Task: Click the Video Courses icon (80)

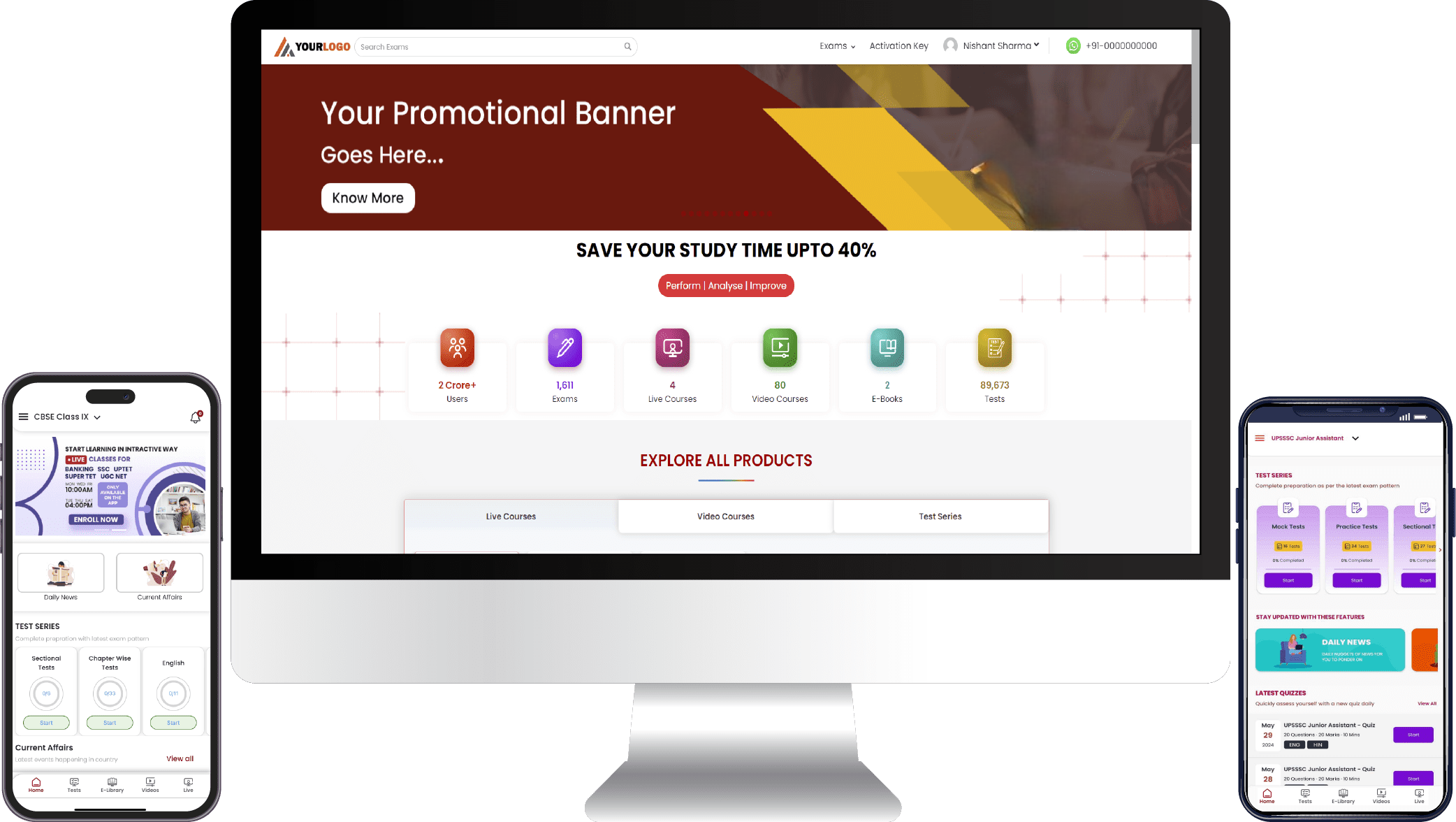Action: coord(780,347)
